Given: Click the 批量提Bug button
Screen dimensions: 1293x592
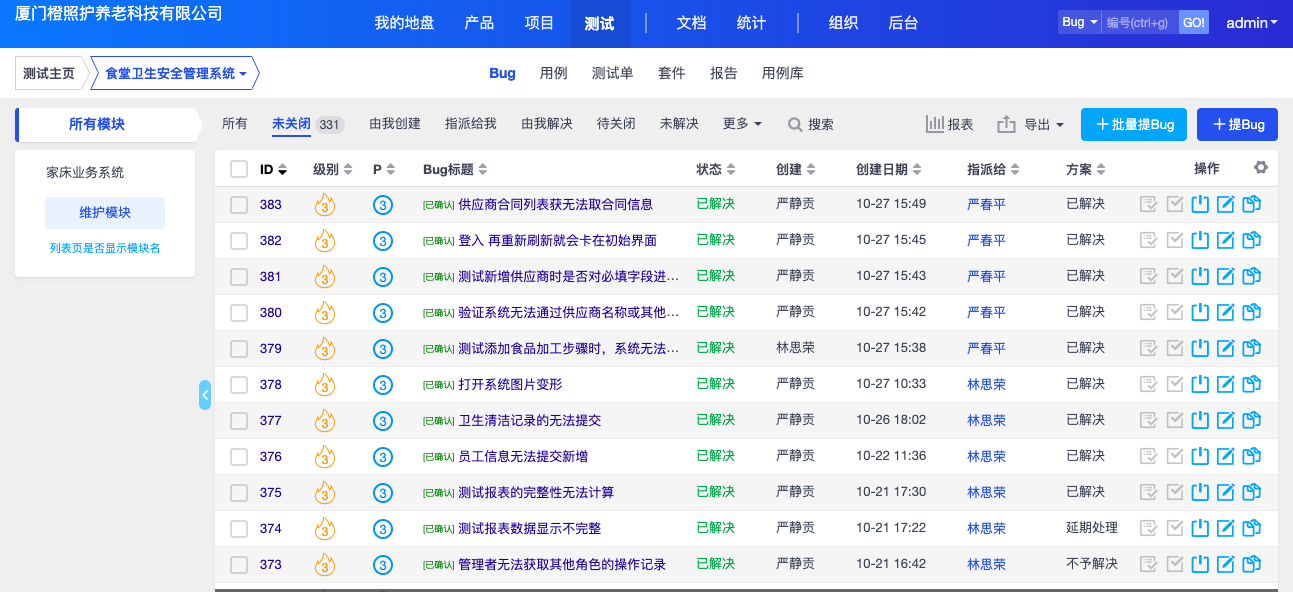Looking at the screenshot, I should pyautogui.click(x=1134, y=125).
